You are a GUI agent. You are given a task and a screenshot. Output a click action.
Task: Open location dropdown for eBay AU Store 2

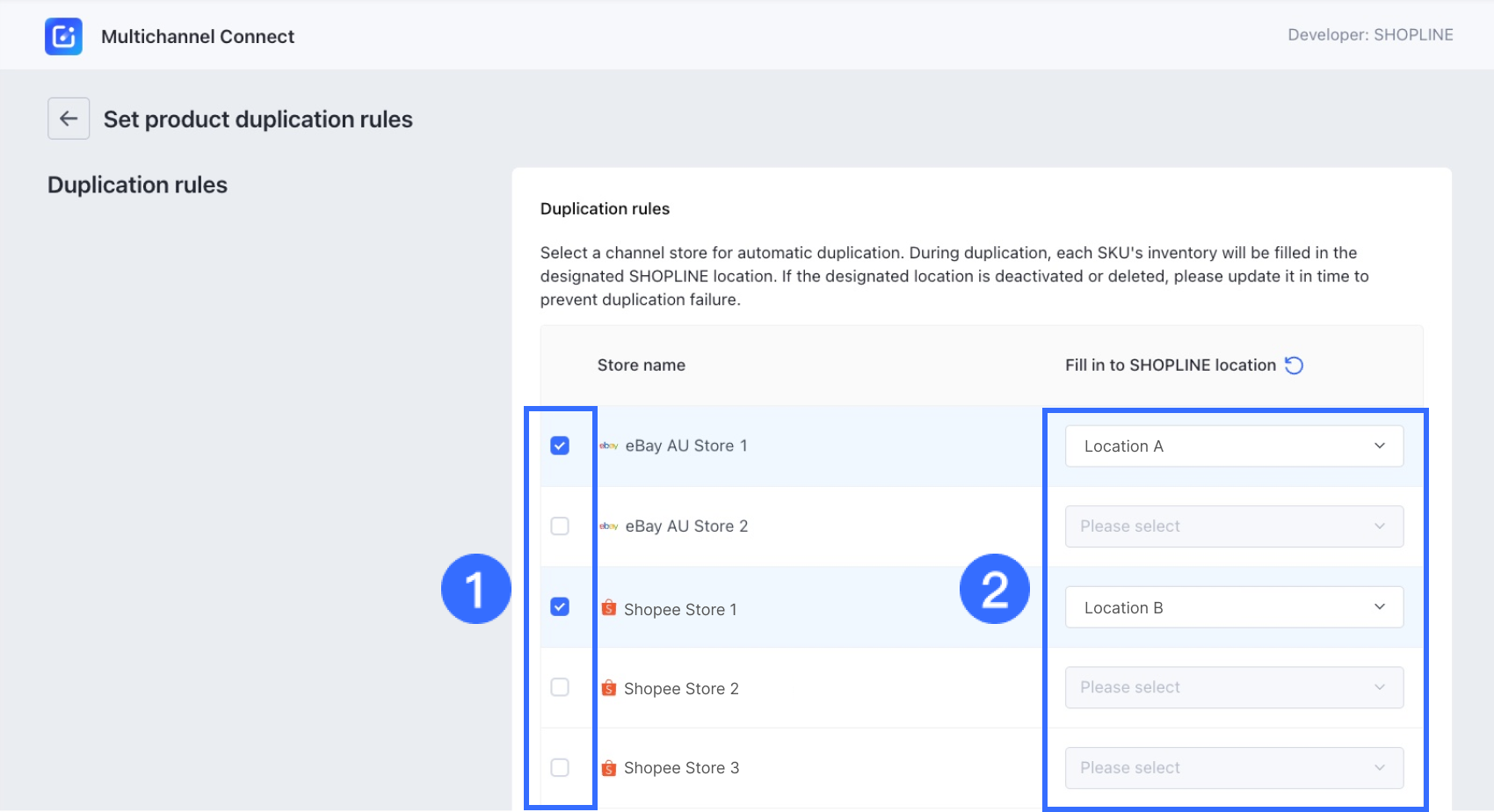point(1233,526)
